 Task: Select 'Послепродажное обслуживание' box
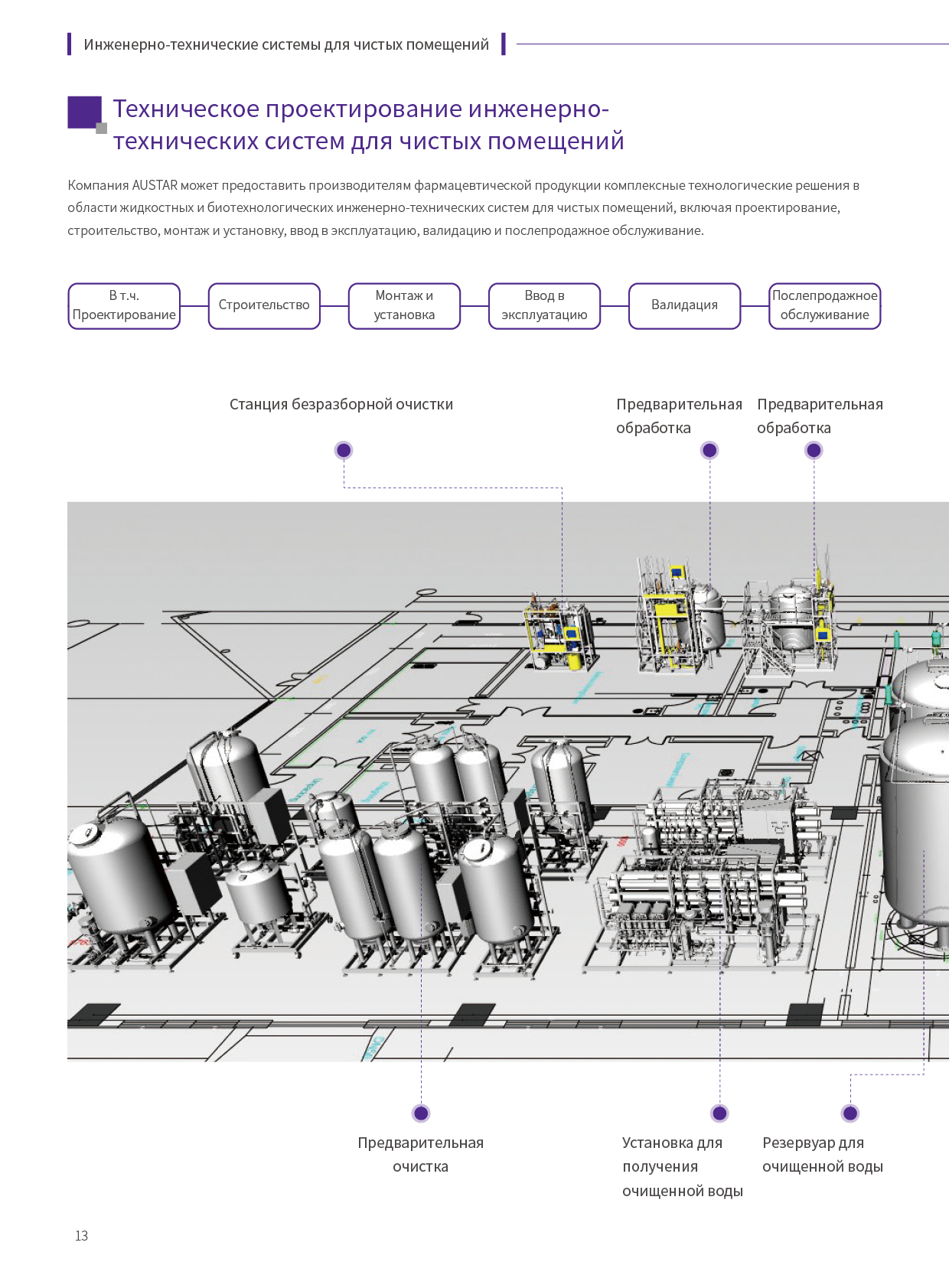click(824, 306)
